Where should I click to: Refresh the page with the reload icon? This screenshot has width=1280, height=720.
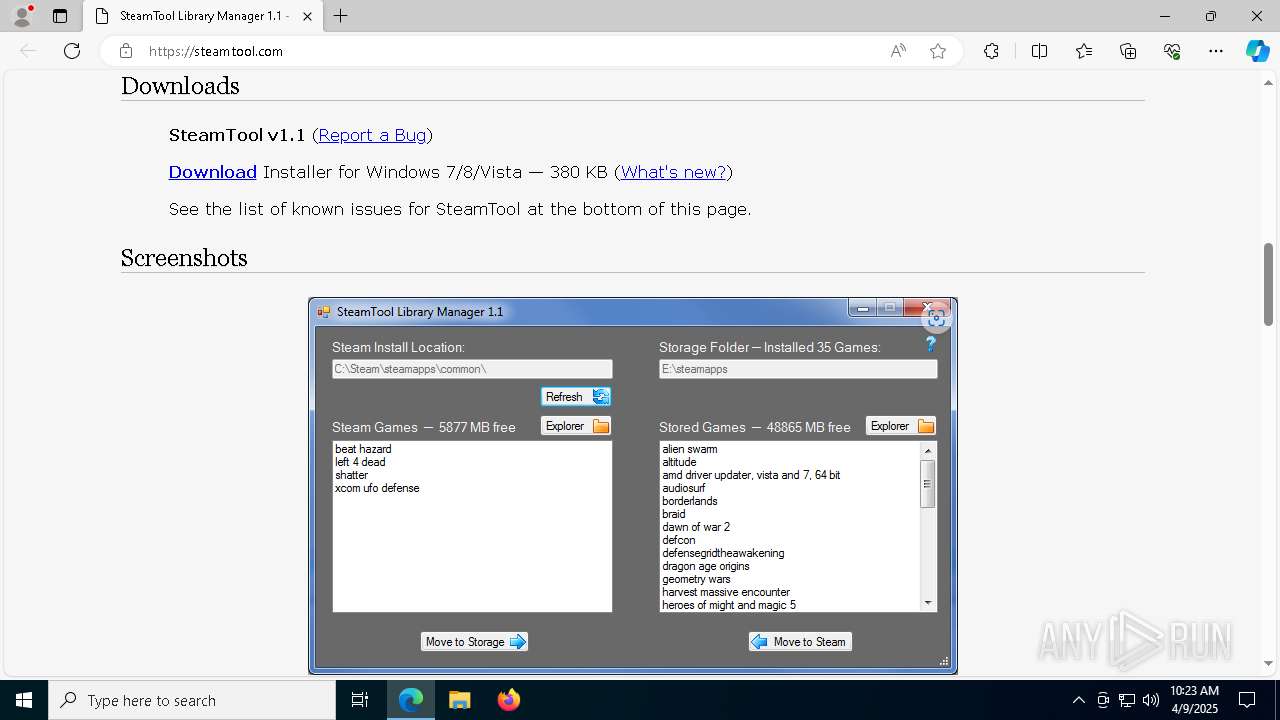pos(72,51)
